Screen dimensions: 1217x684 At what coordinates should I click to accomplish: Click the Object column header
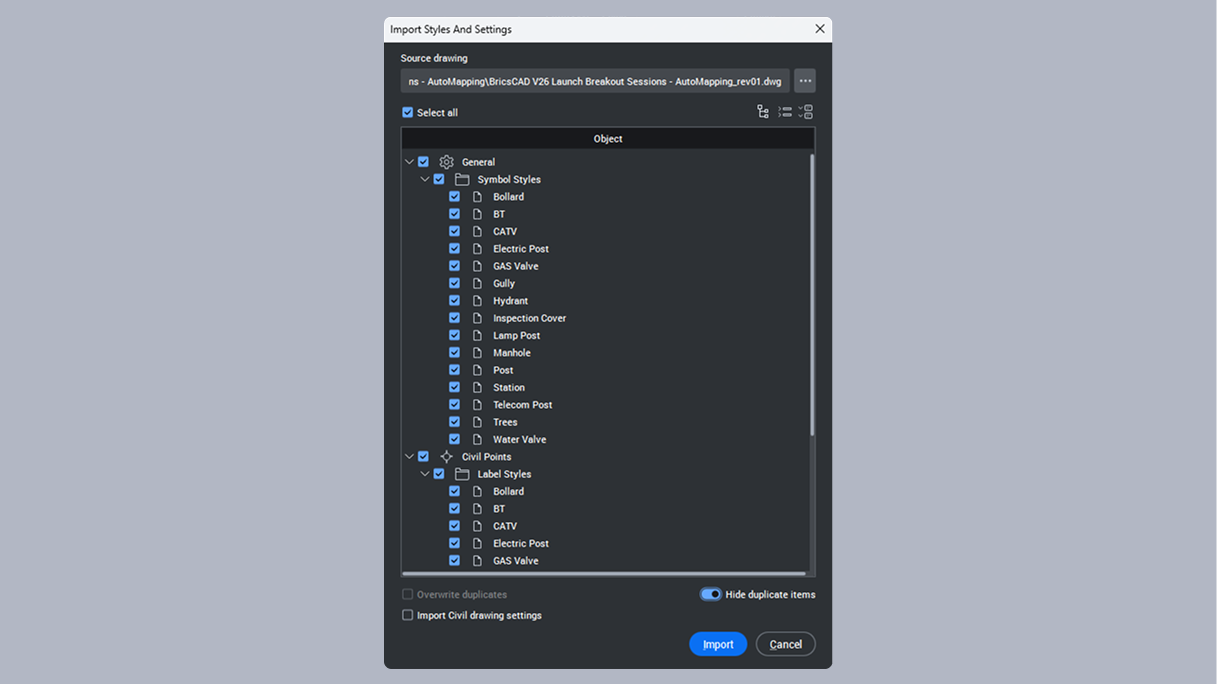[607, 138]
